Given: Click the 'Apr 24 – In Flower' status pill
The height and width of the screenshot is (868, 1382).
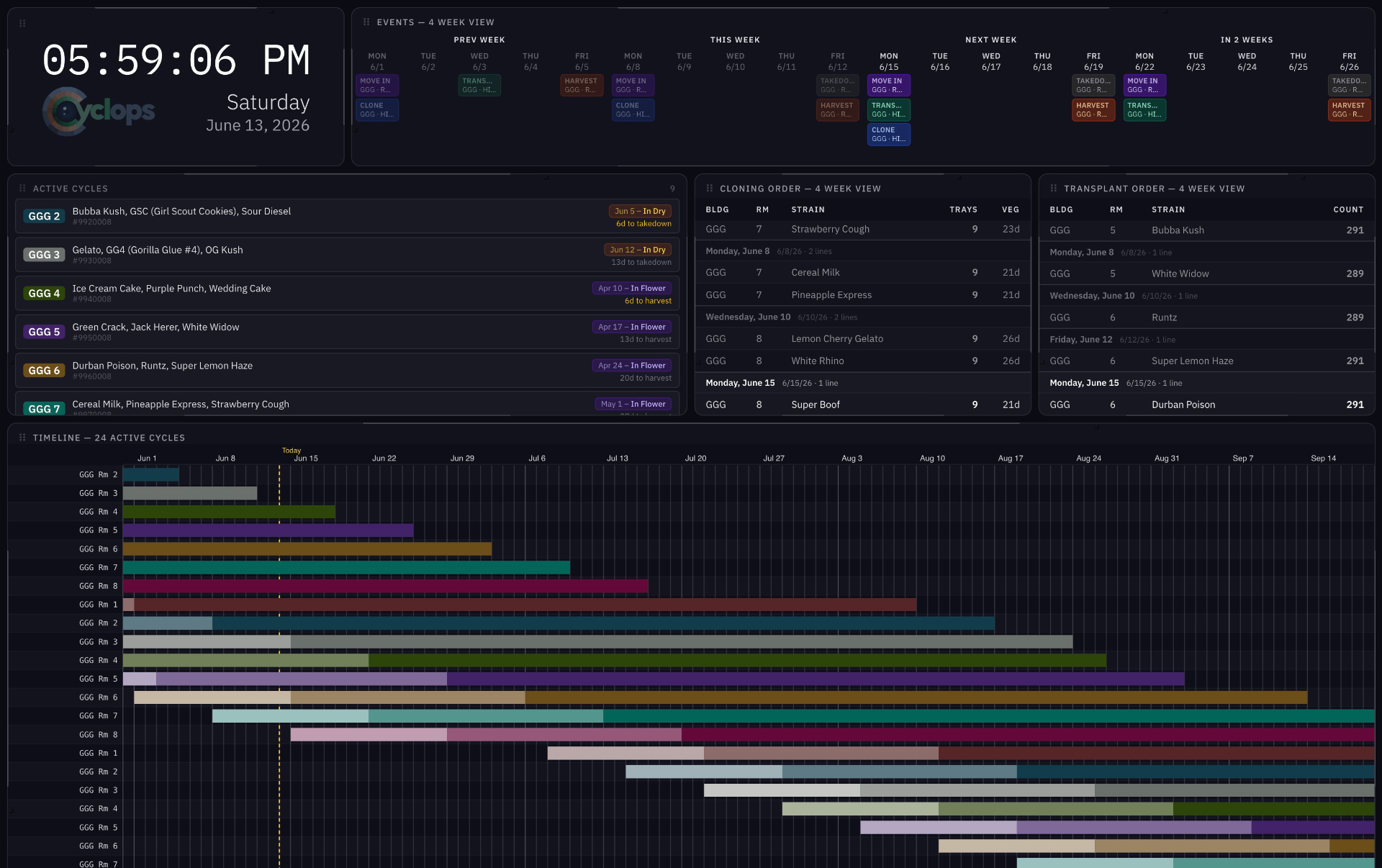Looking at the screenshot, I should (x=632, y=366).
